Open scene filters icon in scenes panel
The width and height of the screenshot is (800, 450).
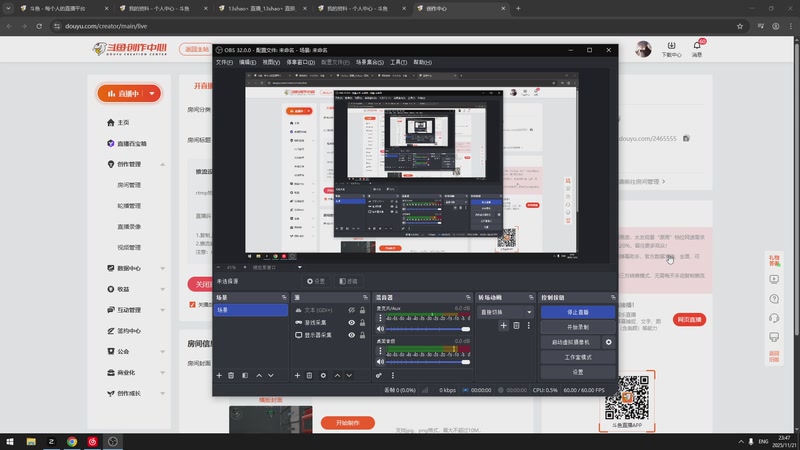(245, 376)
